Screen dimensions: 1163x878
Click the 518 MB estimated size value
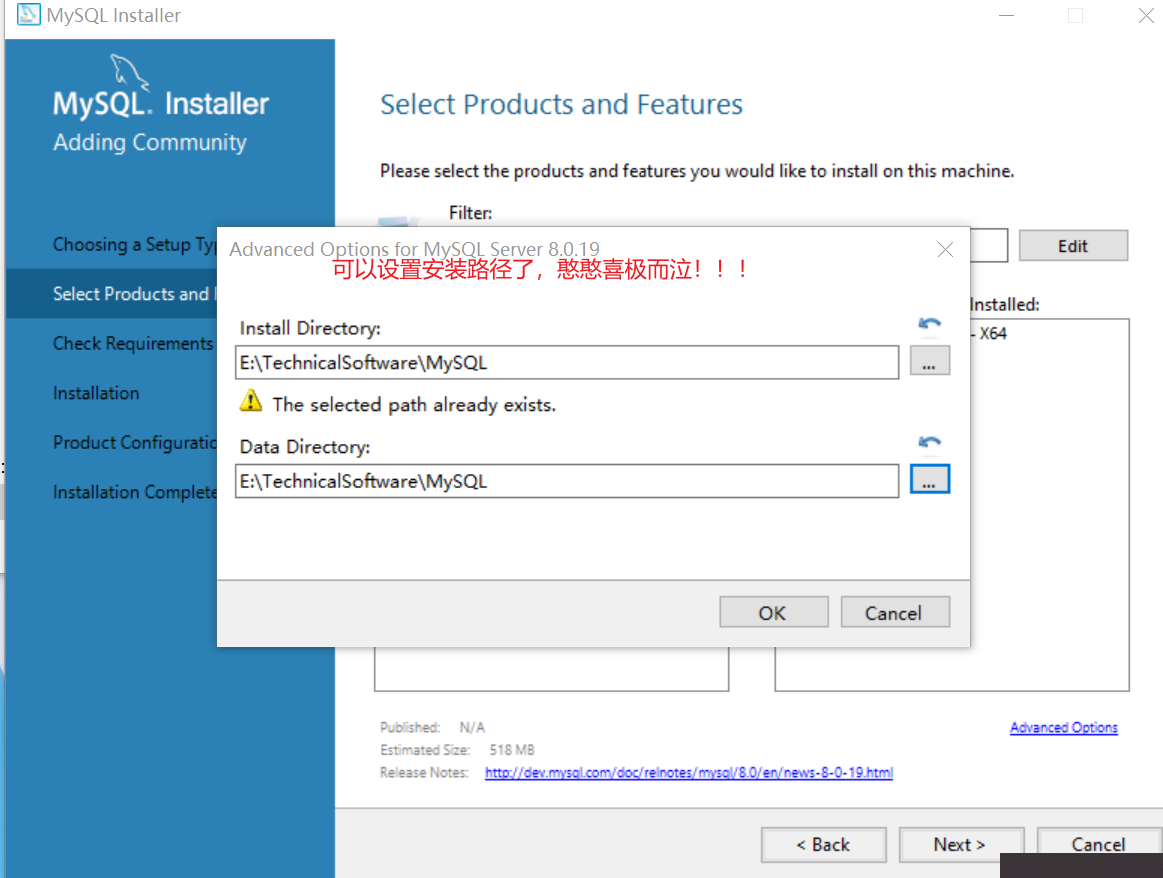click(x=512, y=750)
